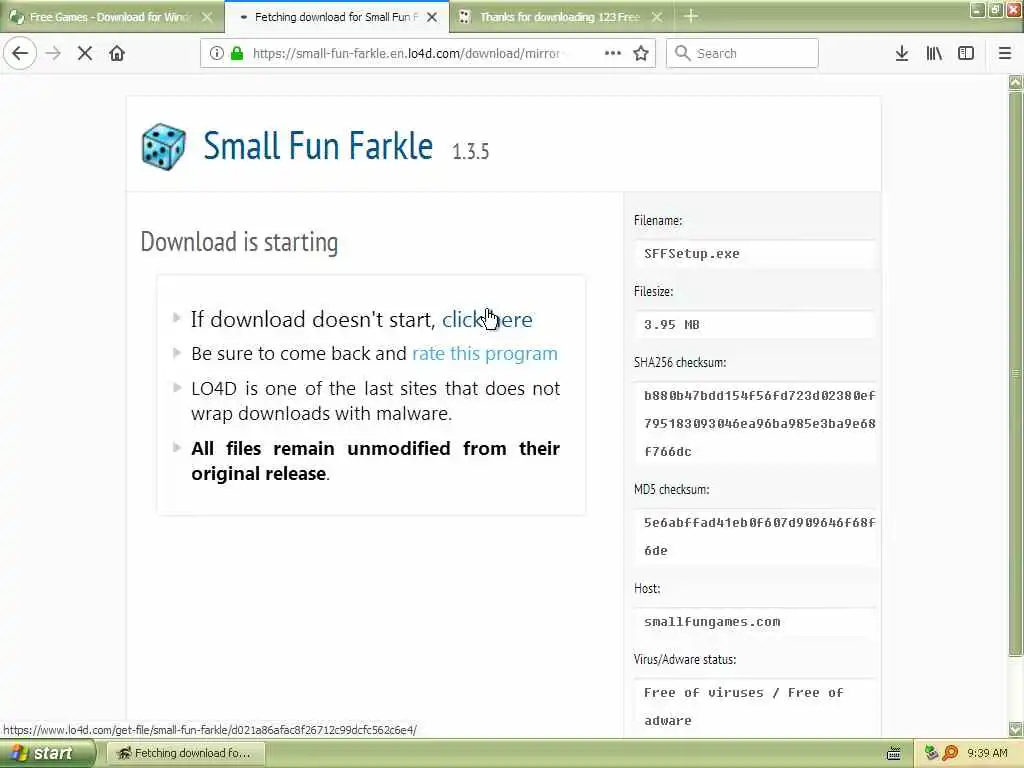Click the network tray icon
Screen dimensions: 1024x768
[x=931, y=753]
